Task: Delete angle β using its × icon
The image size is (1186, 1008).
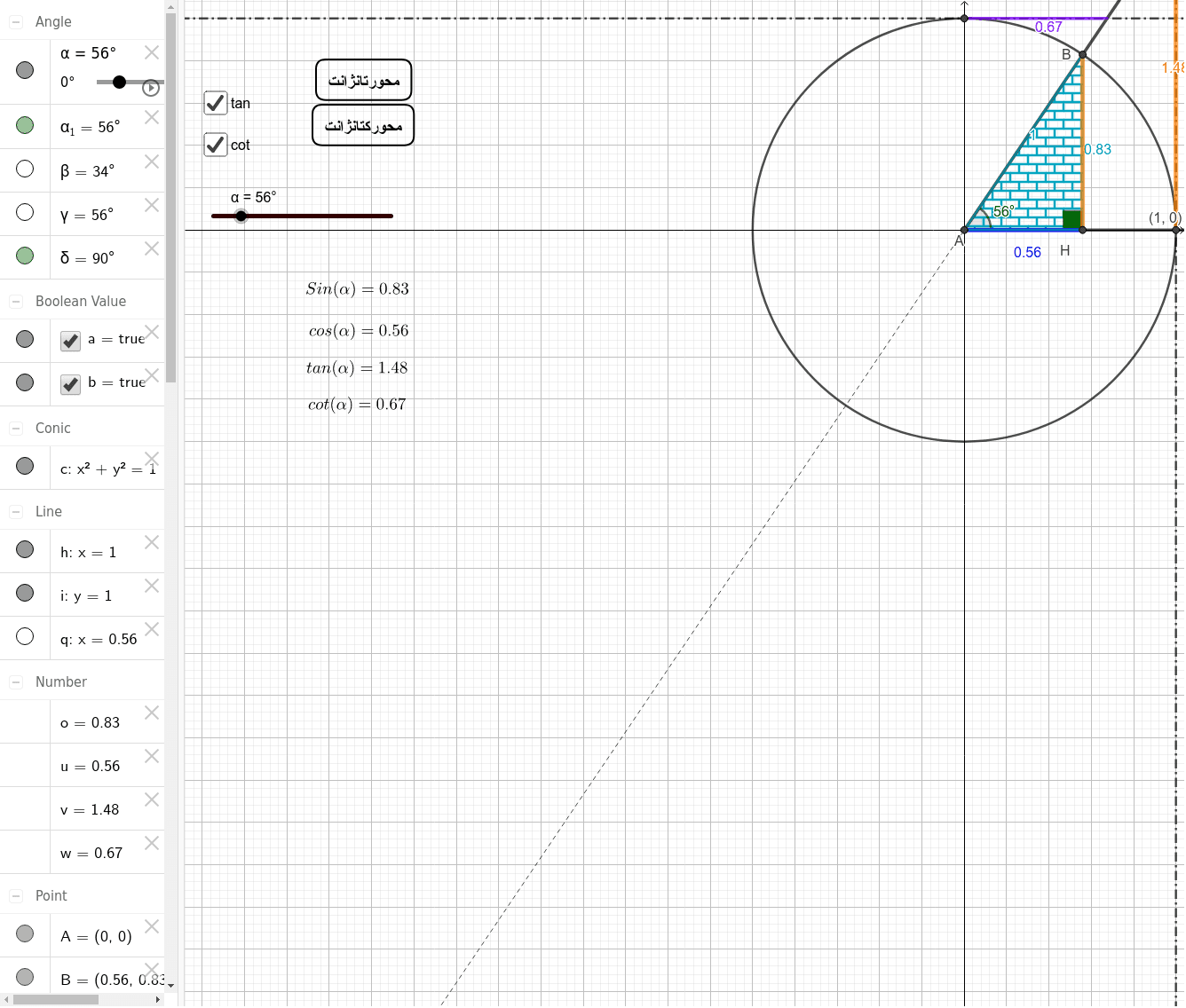Action: (151, 161)
